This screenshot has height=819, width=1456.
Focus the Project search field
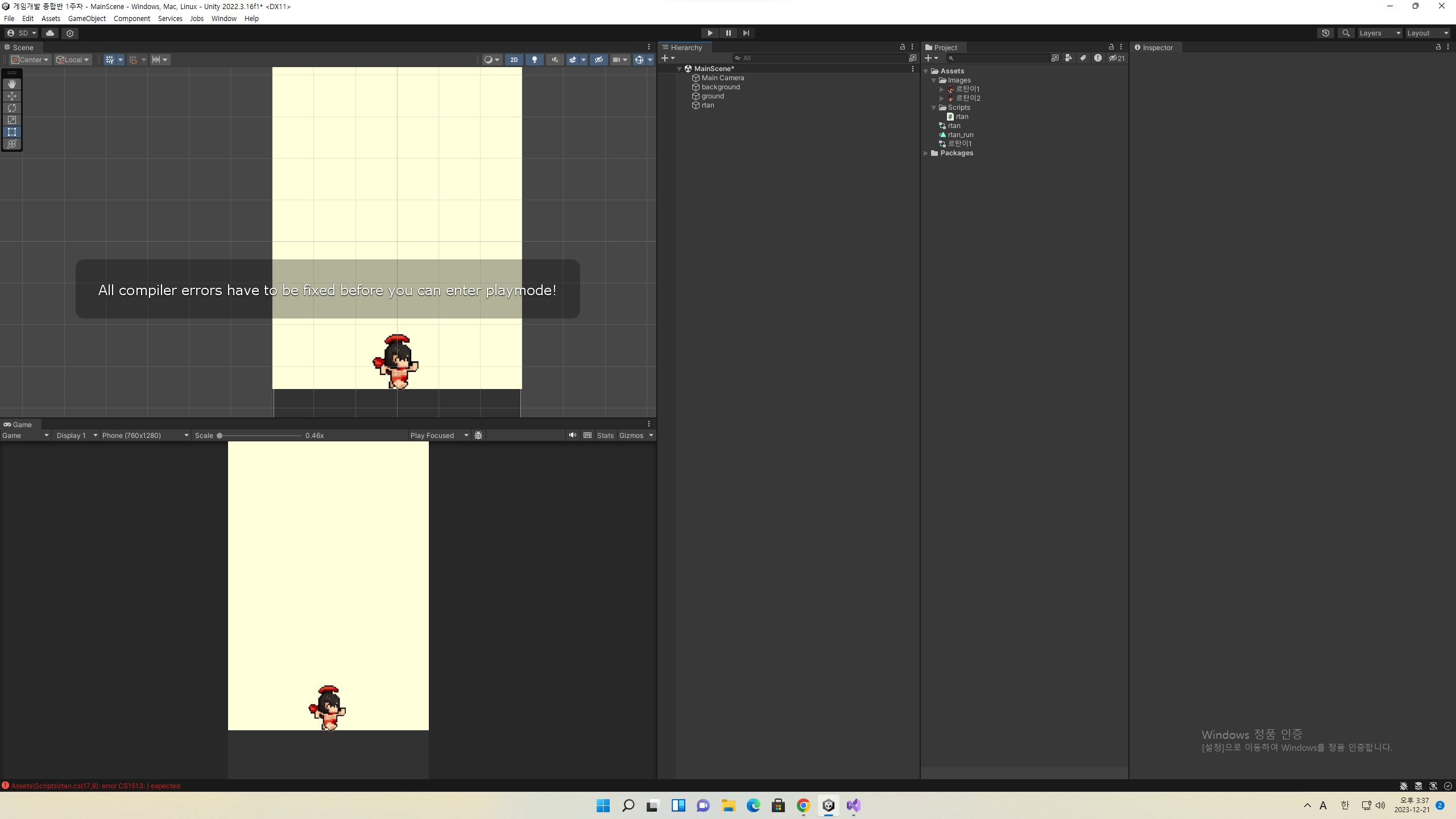[998, 58]
